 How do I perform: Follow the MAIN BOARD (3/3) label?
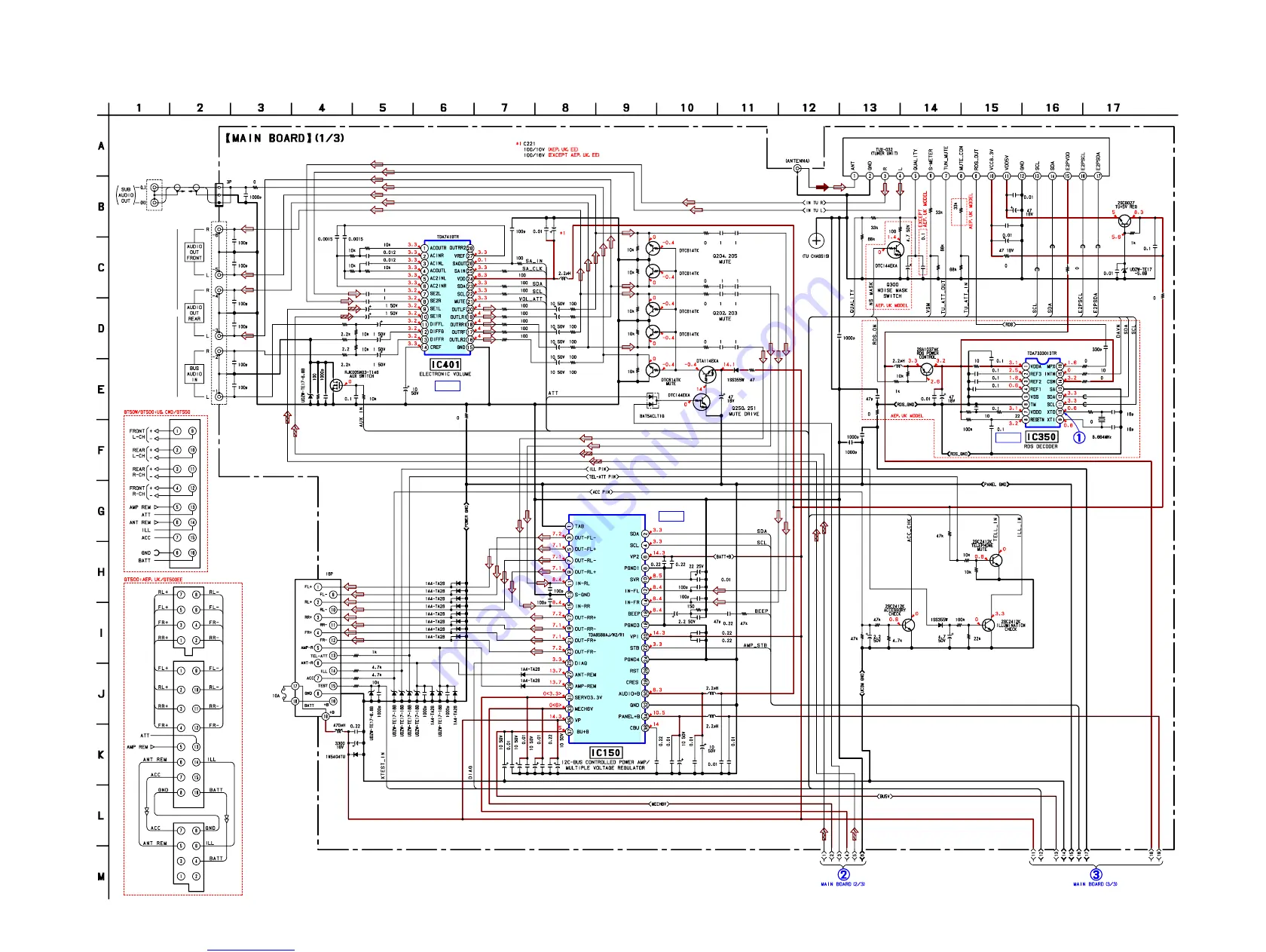pyautogui.click(x=1095, y=884)
